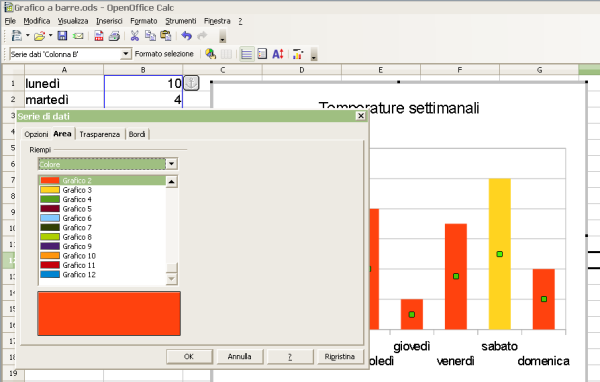This screenshot has height=382, width=600.
Task: Toggle the chart legend icon
Action: (262, 54)
